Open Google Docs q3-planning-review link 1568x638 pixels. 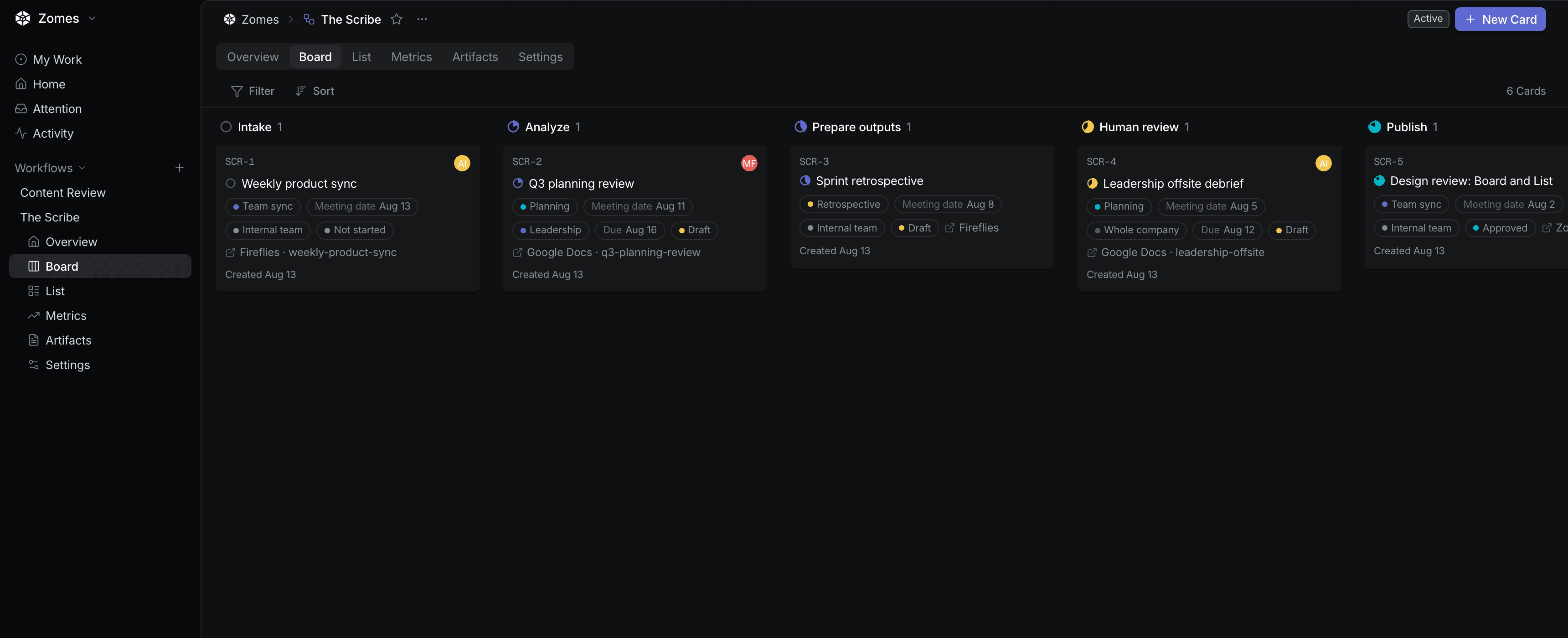[607, 252]
